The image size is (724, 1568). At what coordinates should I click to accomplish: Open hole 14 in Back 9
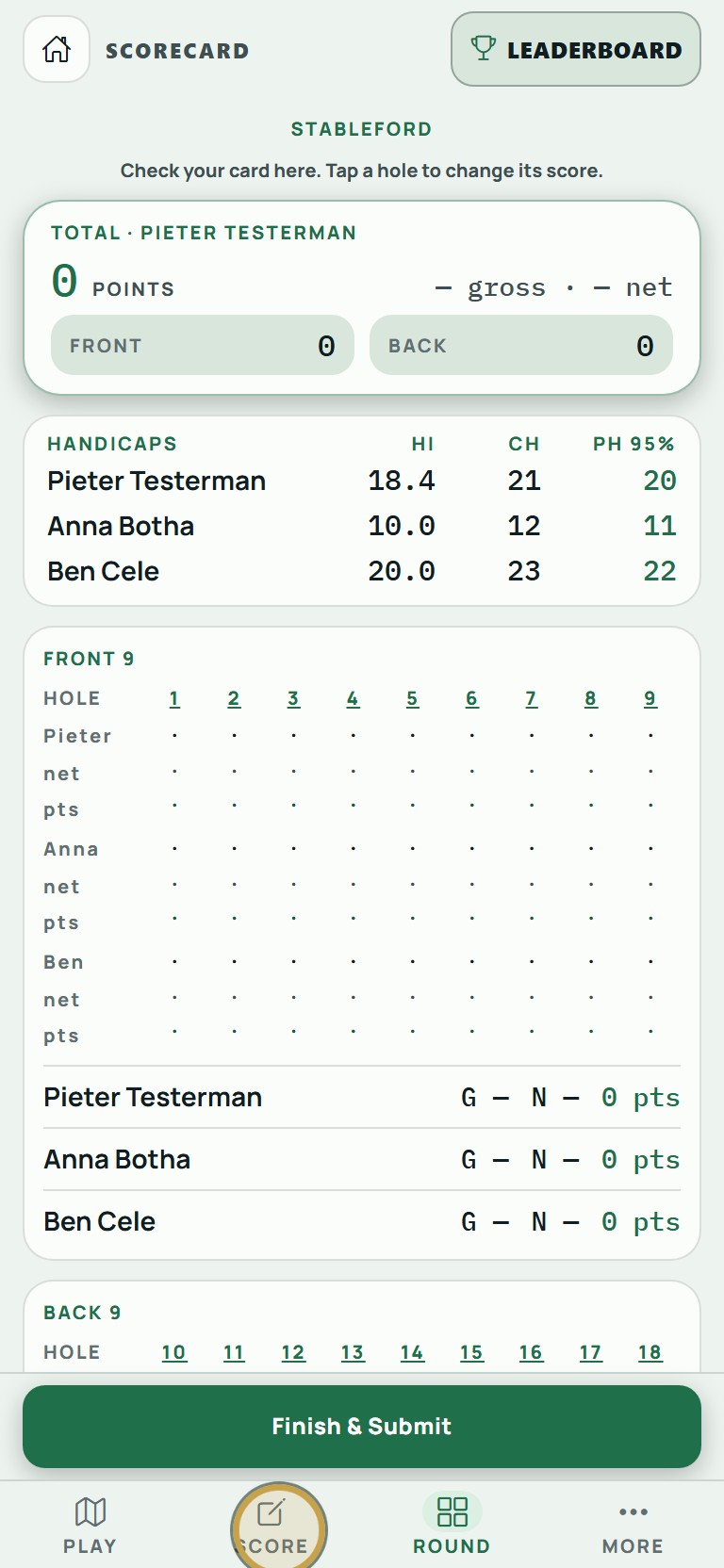[412, 1352]
